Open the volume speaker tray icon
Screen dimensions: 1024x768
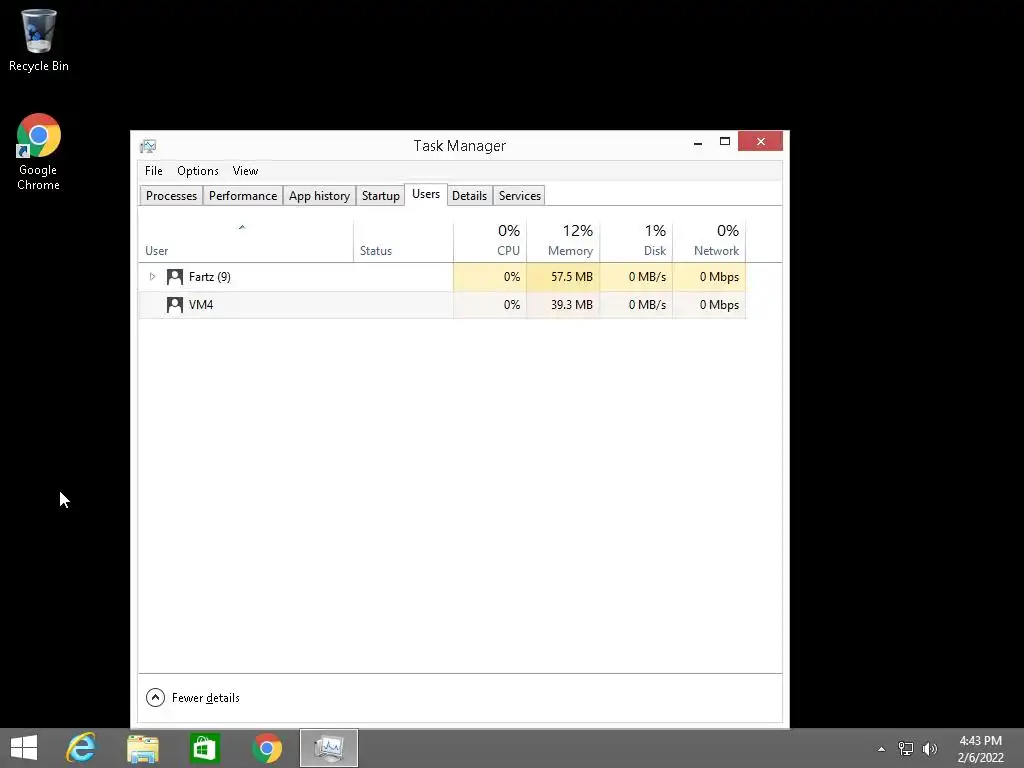point(929,749)
